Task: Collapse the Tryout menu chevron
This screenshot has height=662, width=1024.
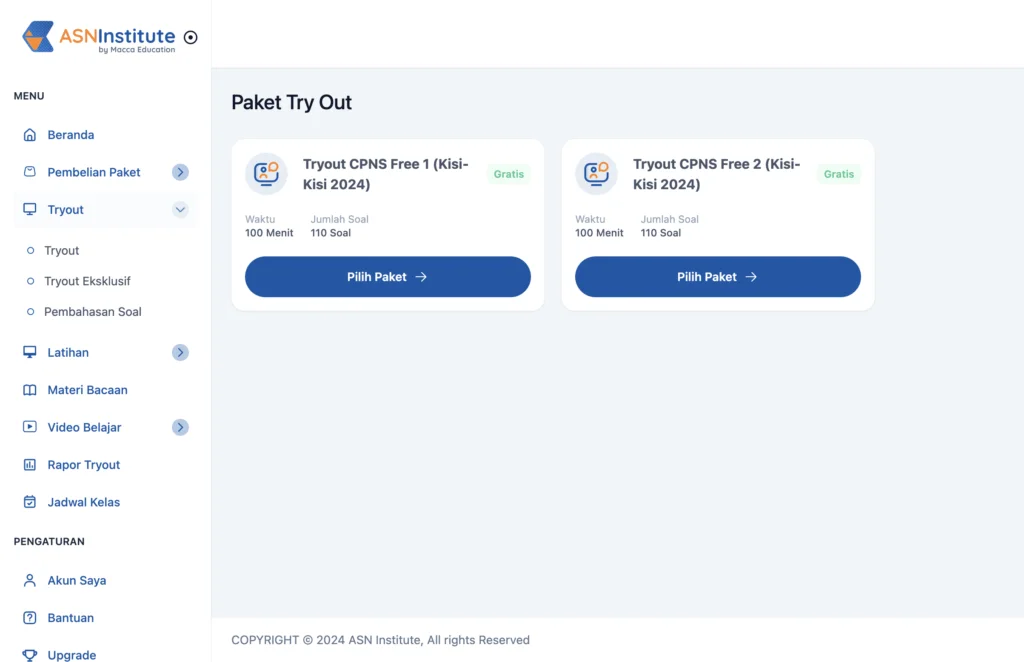Action: pyautogui.click(x=180, y=210)
